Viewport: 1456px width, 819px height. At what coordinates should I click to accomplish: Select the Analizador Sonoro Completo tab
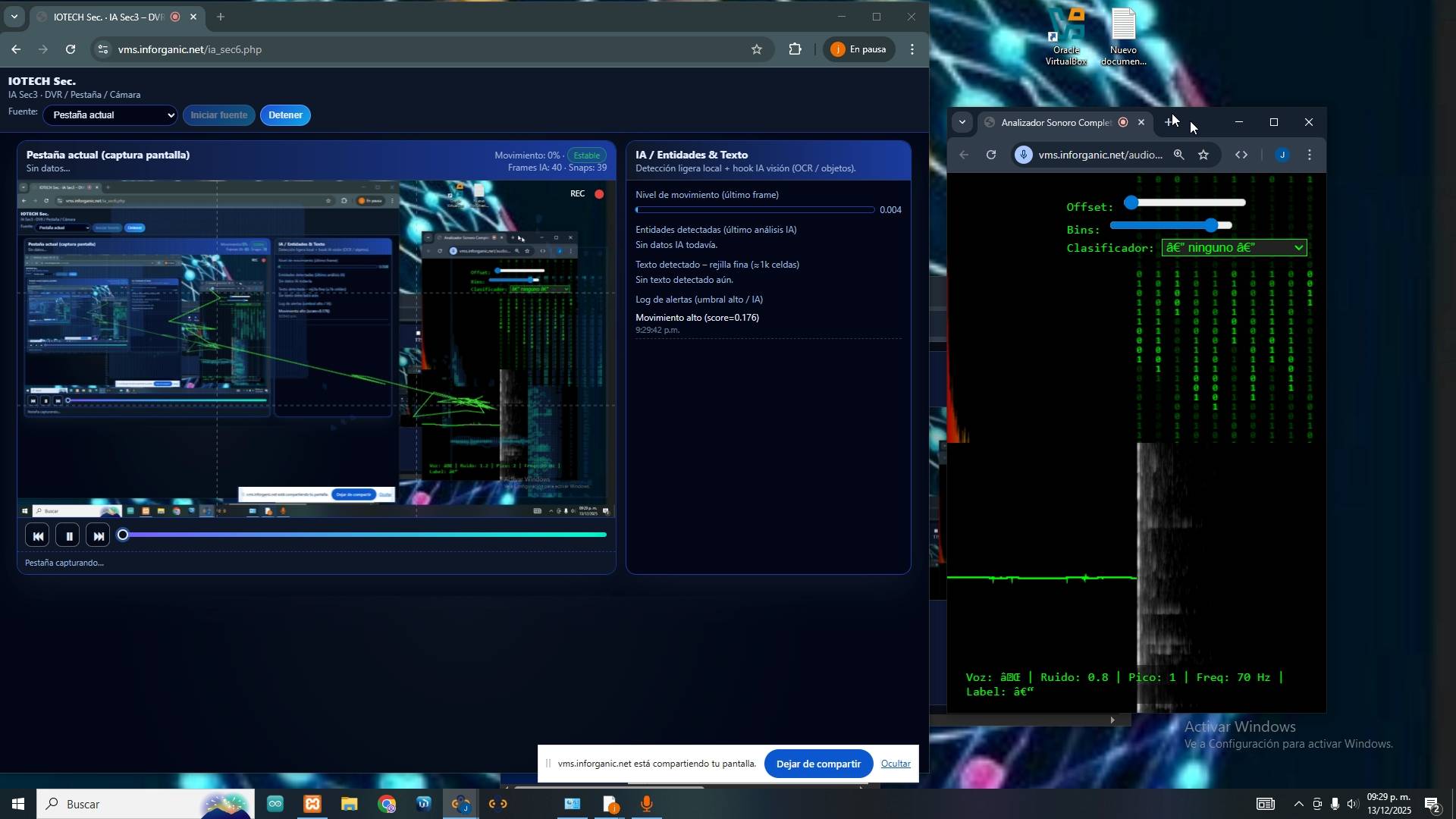[x=1056, y=123]
